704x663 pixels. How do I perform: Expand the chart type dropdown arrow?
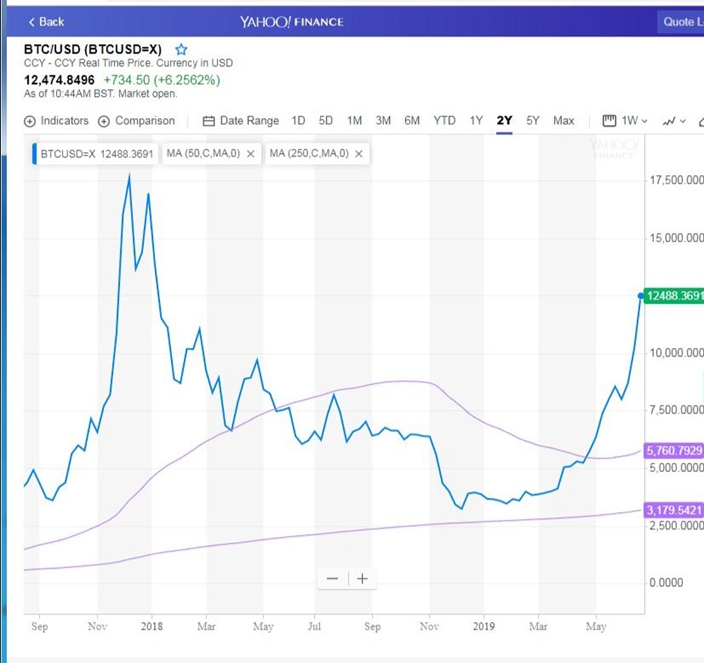[x=683, y=121]
